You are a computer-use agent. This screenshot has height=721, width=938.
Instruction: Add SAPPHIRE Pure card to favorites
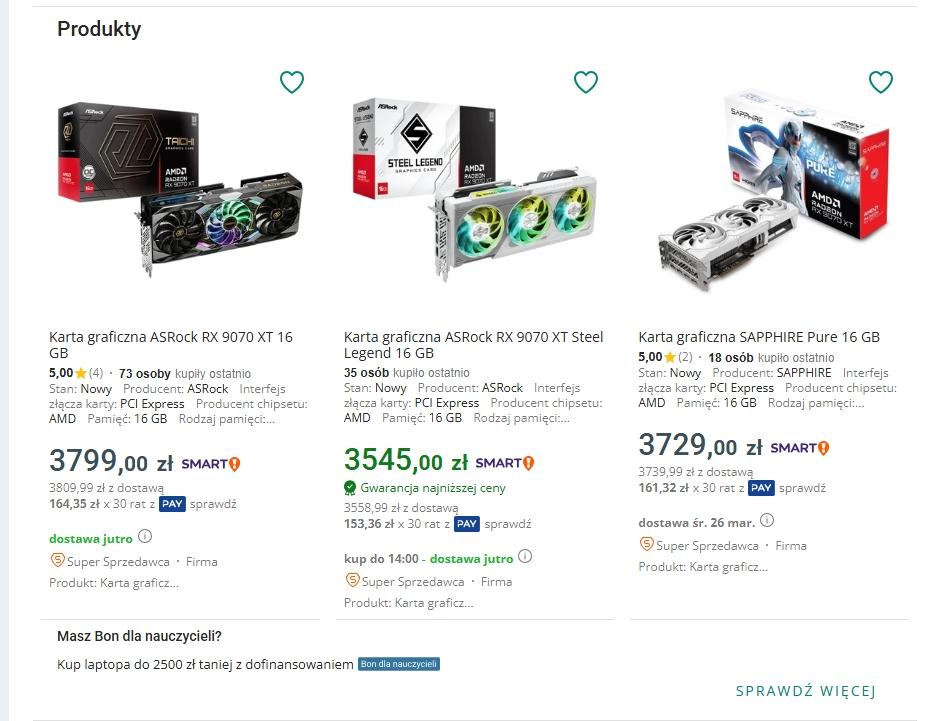(x=880, y=82)
